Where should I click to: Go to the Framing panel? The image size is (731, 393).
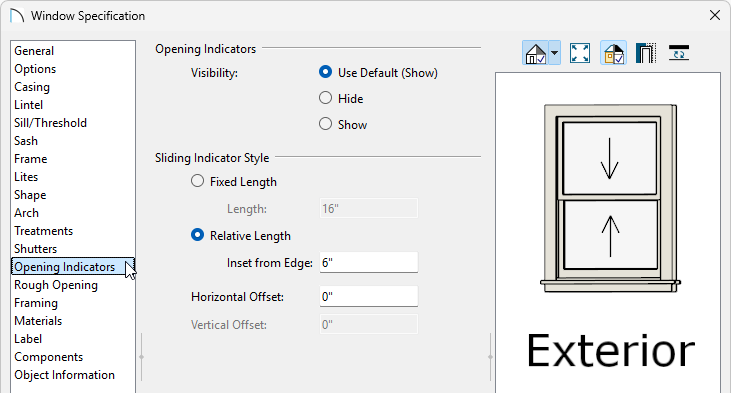click(x=73, y=303)
